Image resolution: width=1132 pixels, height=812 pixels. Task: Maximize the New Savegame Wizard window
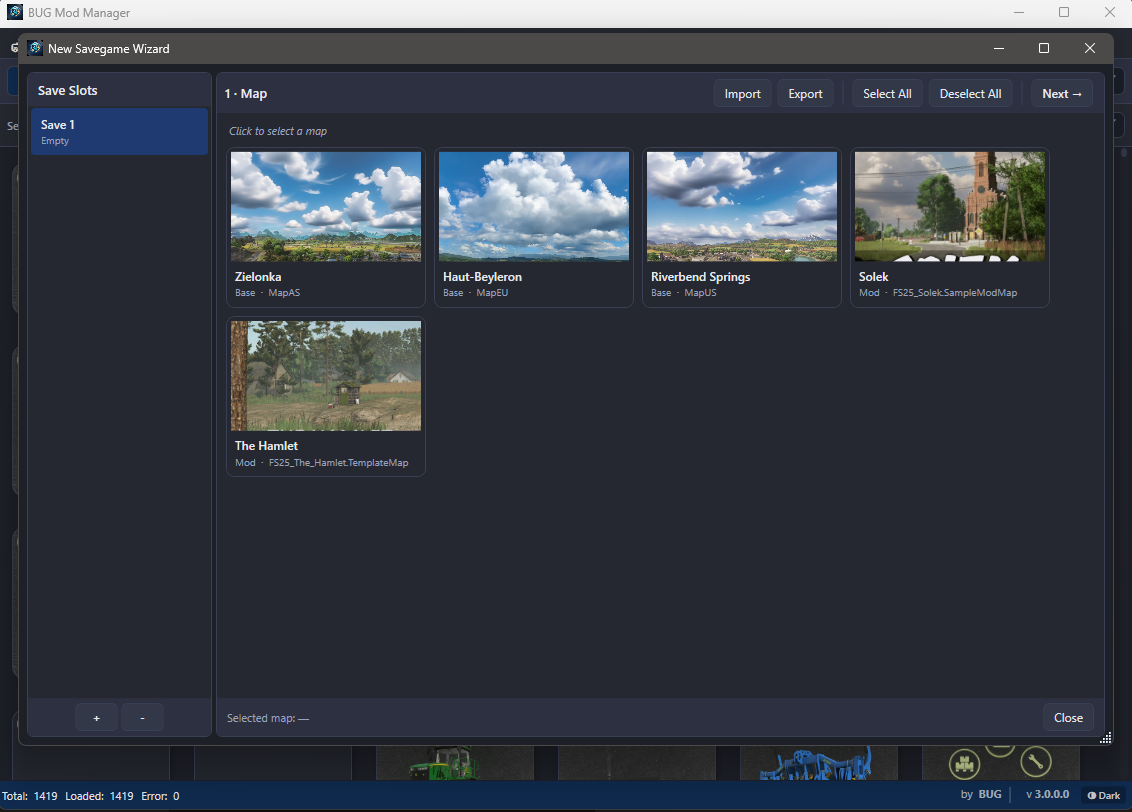(x=1043, y=48)
